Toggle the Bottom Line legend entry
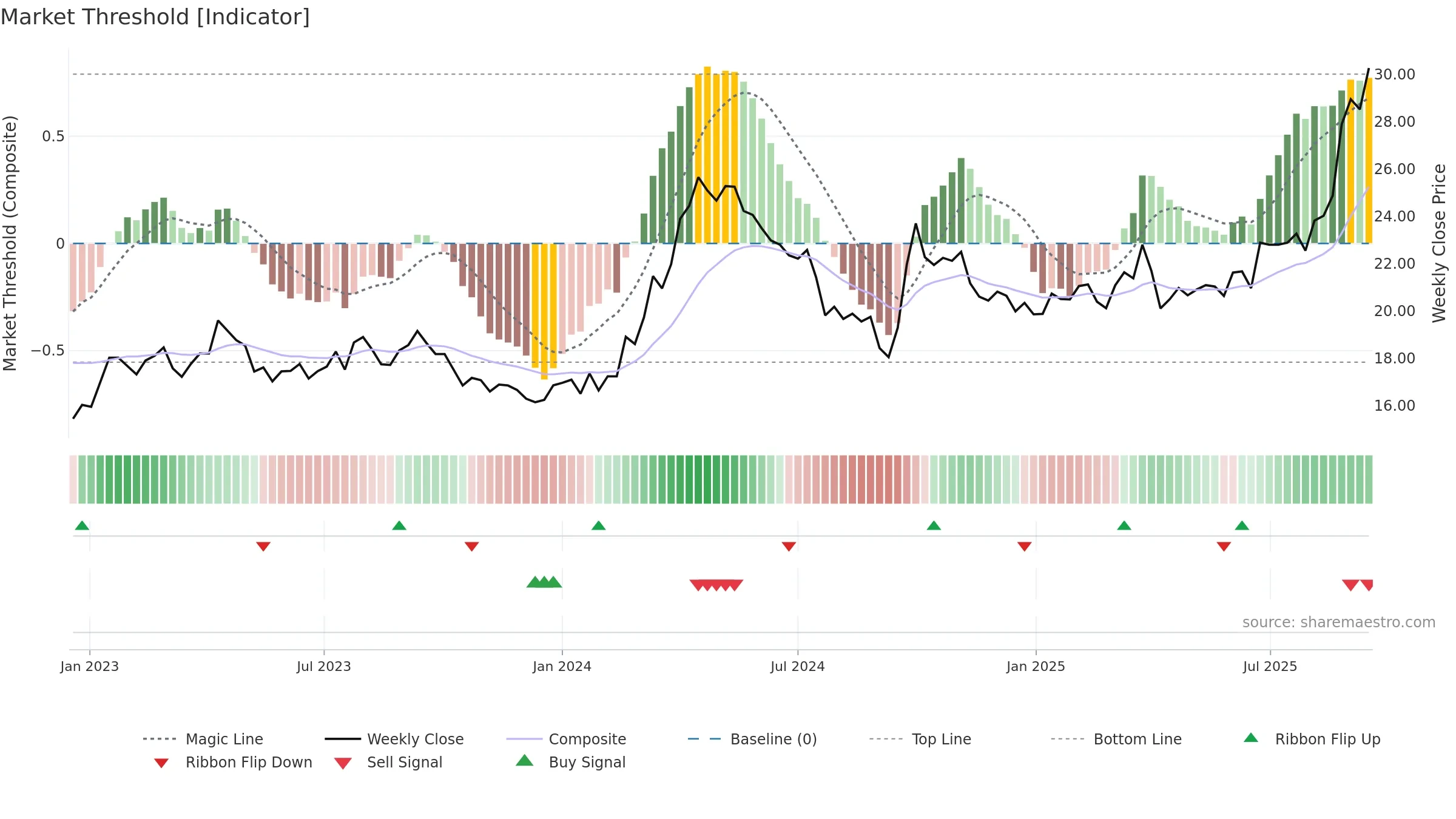This screenshot has height=819, width=1456. pyautogui.click(x=1116, y=739)
